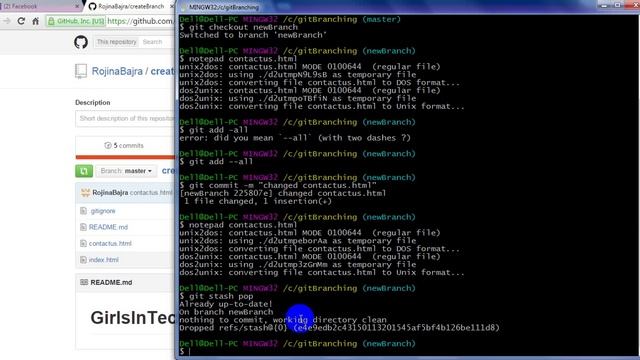Click the 'Dropped refs/stash@{0}' line
This screenshot has height=360, width=640.
click(x=339, y=327)
